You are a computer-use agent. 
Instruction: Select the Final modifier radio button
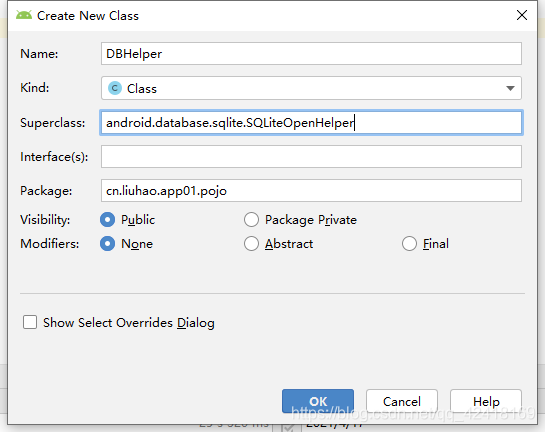[409, 244]
